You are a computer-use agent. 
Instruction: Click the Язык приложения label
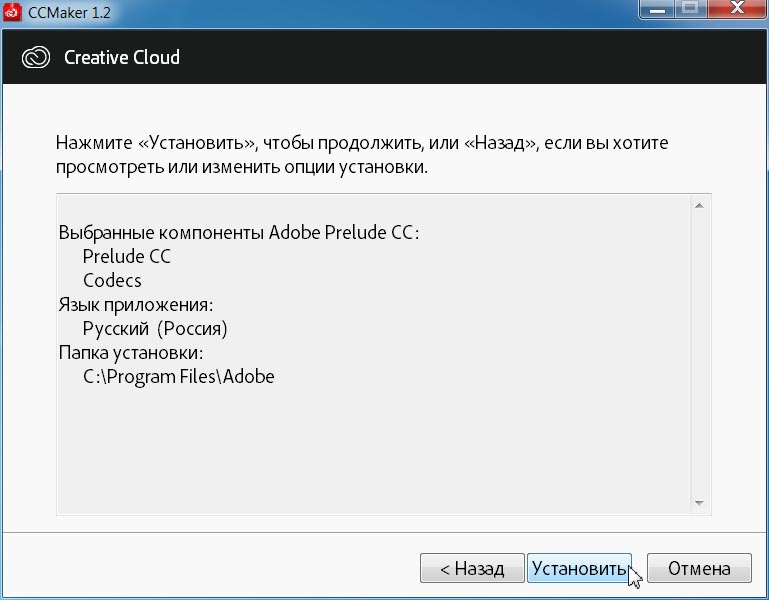click(136, 305)
